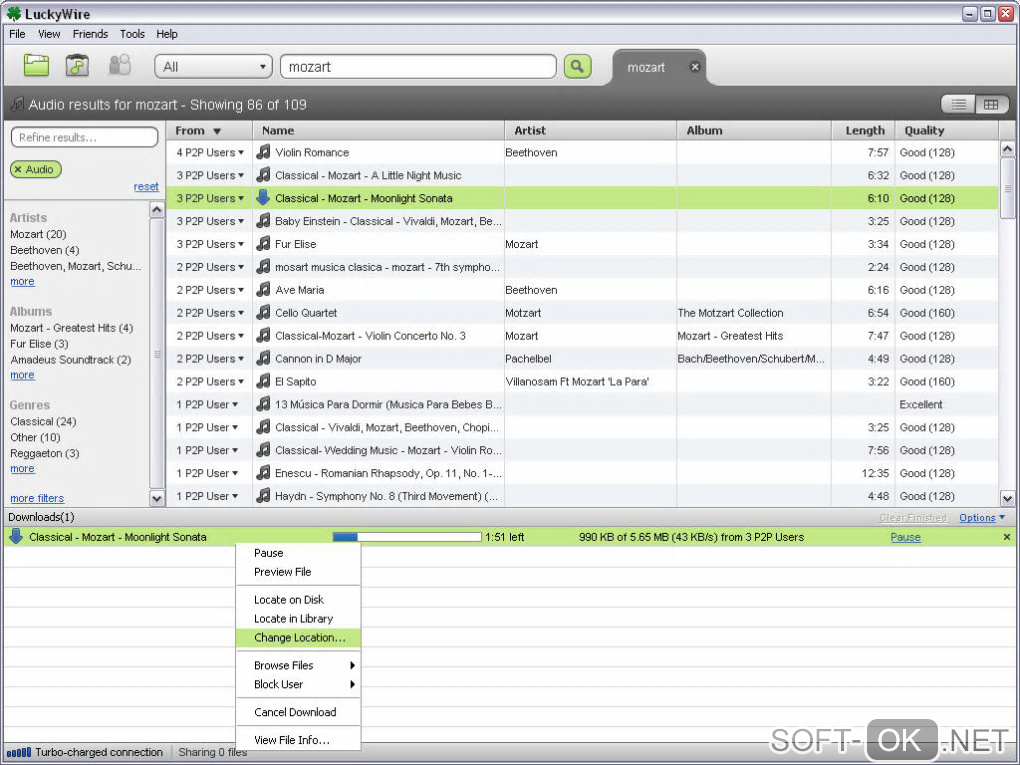Choose View File Info in context menu
This screenshot has width=1020, height=765.
coord(299,740)
